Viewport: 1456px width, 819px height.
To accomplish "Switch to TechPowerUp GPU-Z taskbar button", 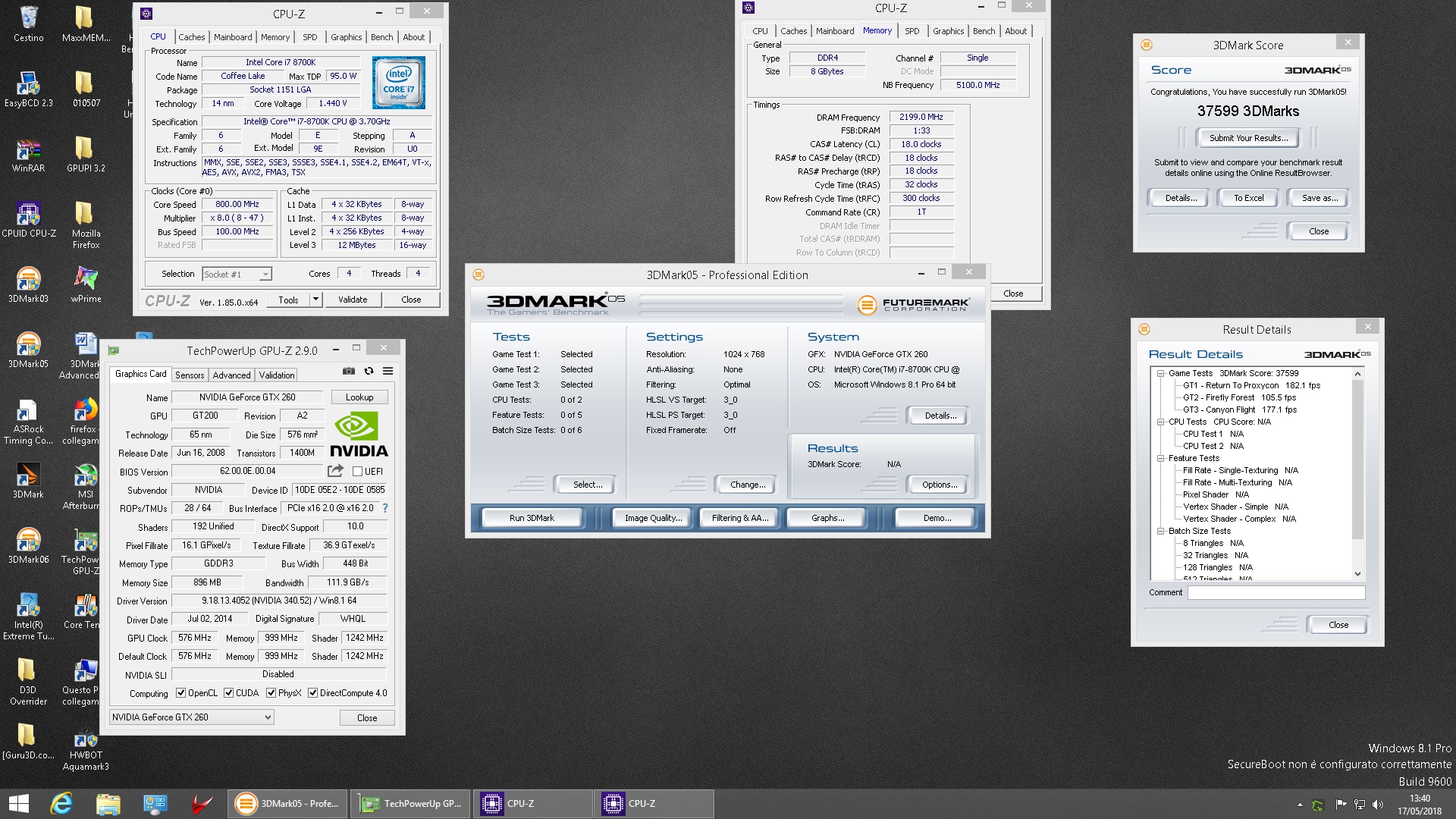I will [412, 804].
